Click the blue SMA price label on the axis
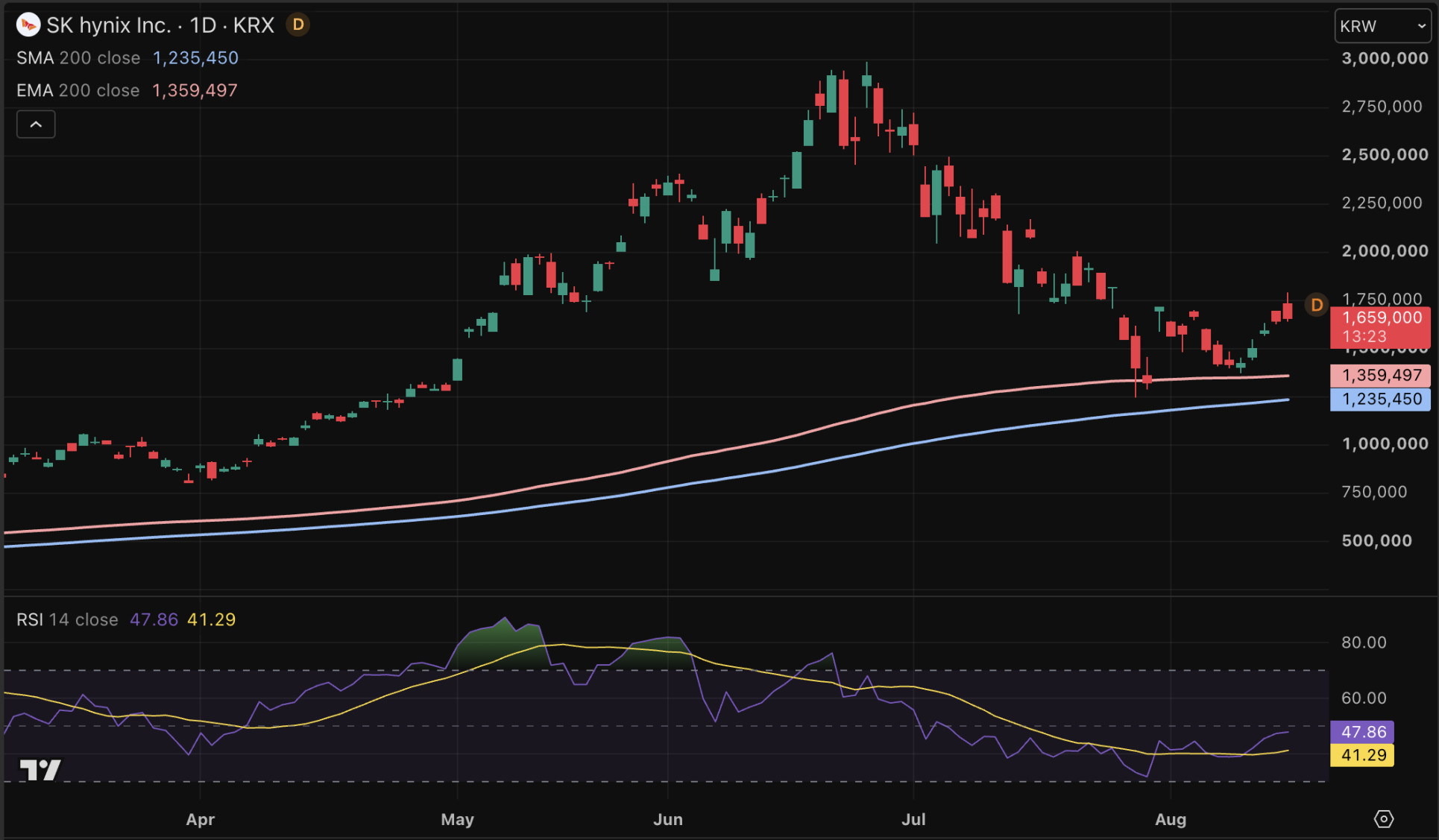 1381,400
